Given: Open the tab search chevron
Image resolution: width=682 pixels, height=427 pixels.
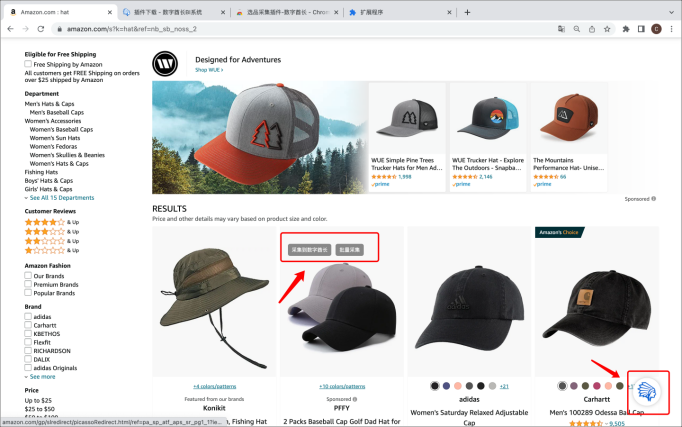Looking at the screenshot, I should coord(672,12).
